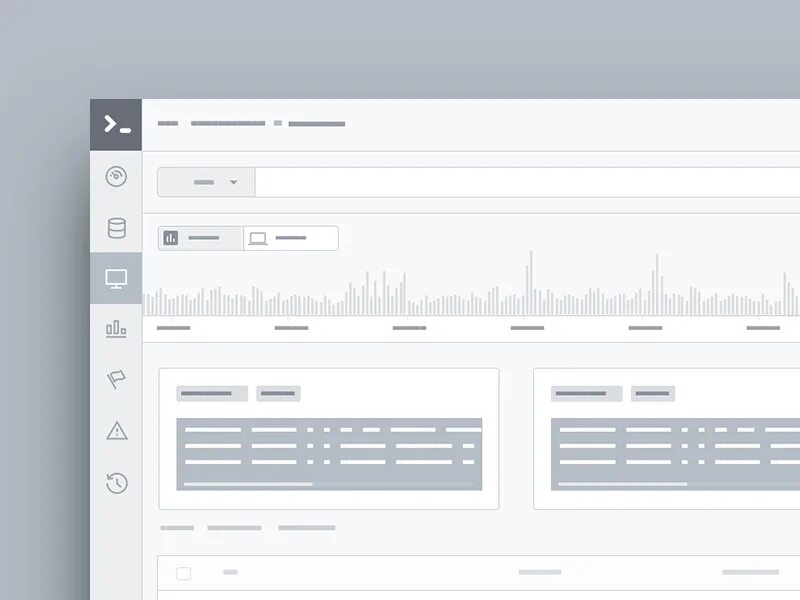Click the second shorter tag in left card
This screenshot has height=600, width=800.
(x=278, y=393)
